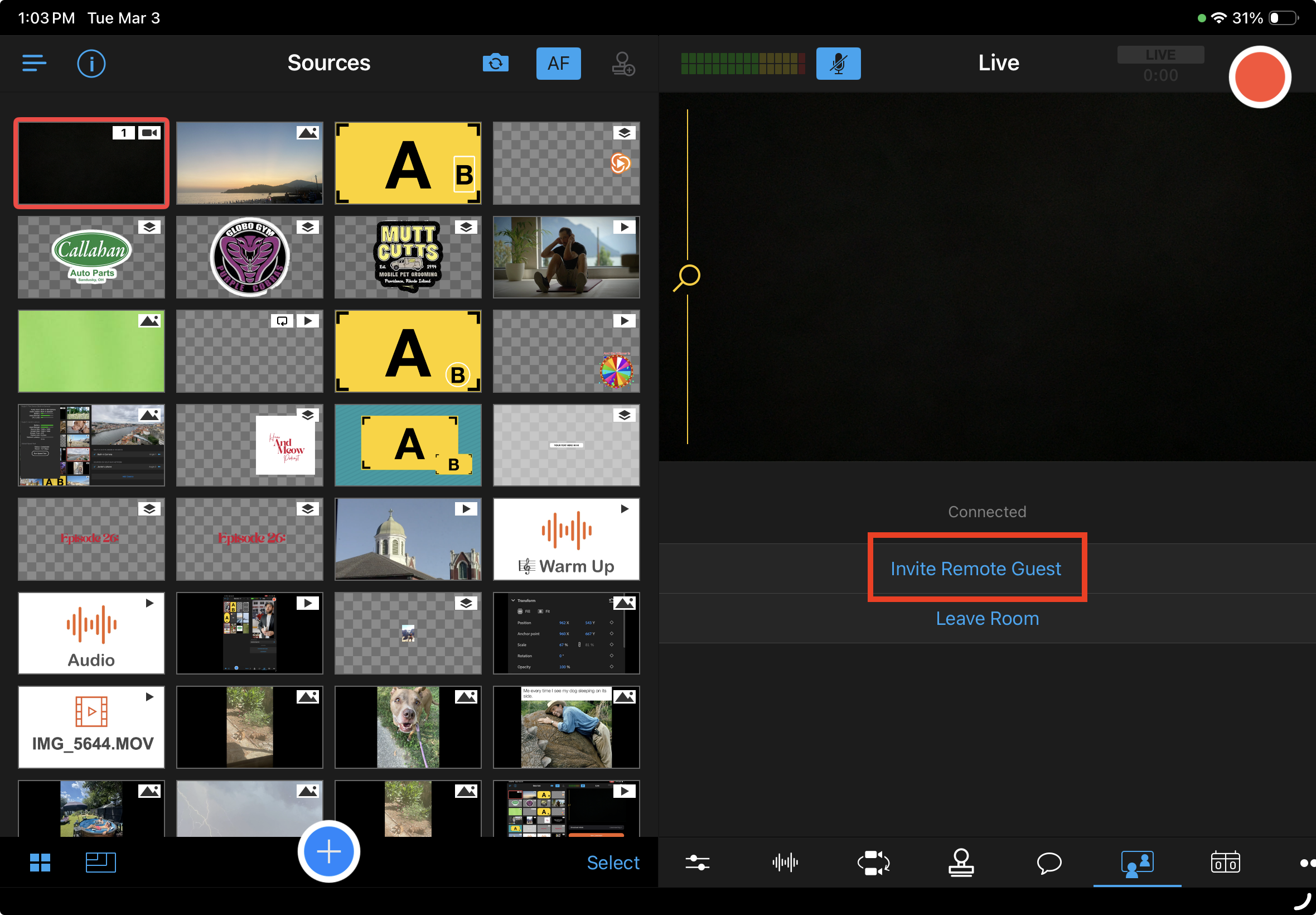Toggle the microphone mute button
The height and width of the screenshot is (915, 1316).
tap(838, 63)
